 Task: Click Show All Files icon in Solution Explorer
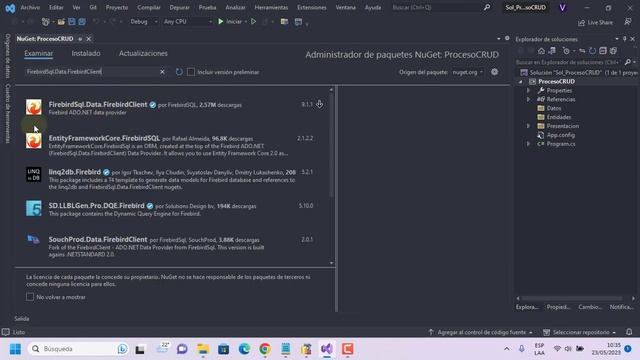[613, 51]
